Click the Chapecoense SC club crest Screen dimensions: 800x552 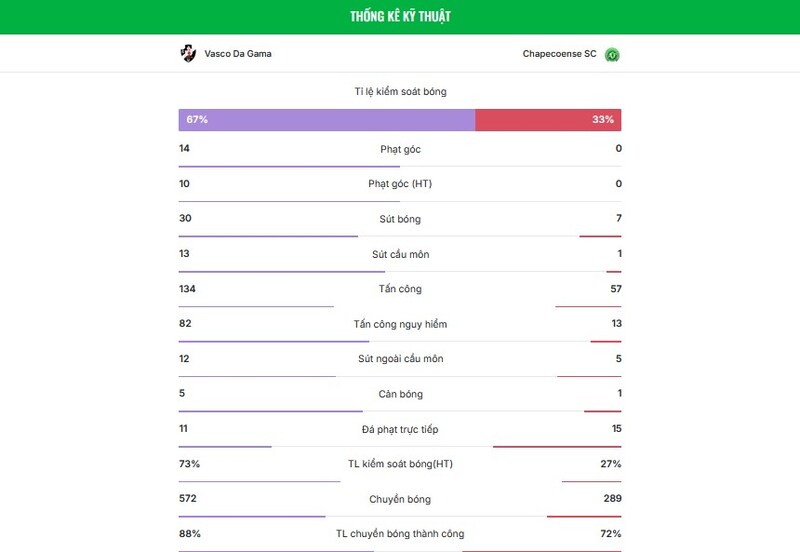click(612, 54)
